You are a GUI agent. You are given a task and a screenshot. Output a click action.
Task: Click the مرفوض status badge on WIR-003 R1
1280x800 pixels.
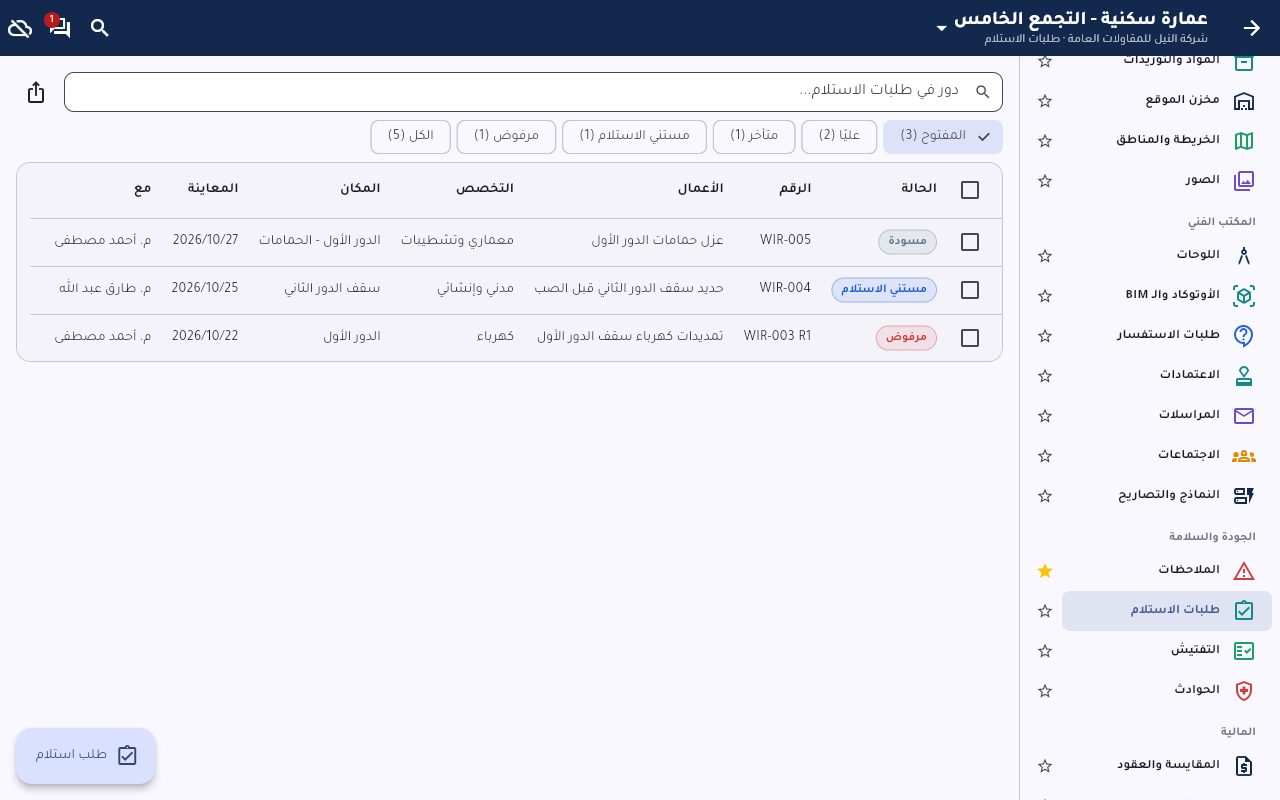pyautogui.click(x=906, y=338)
